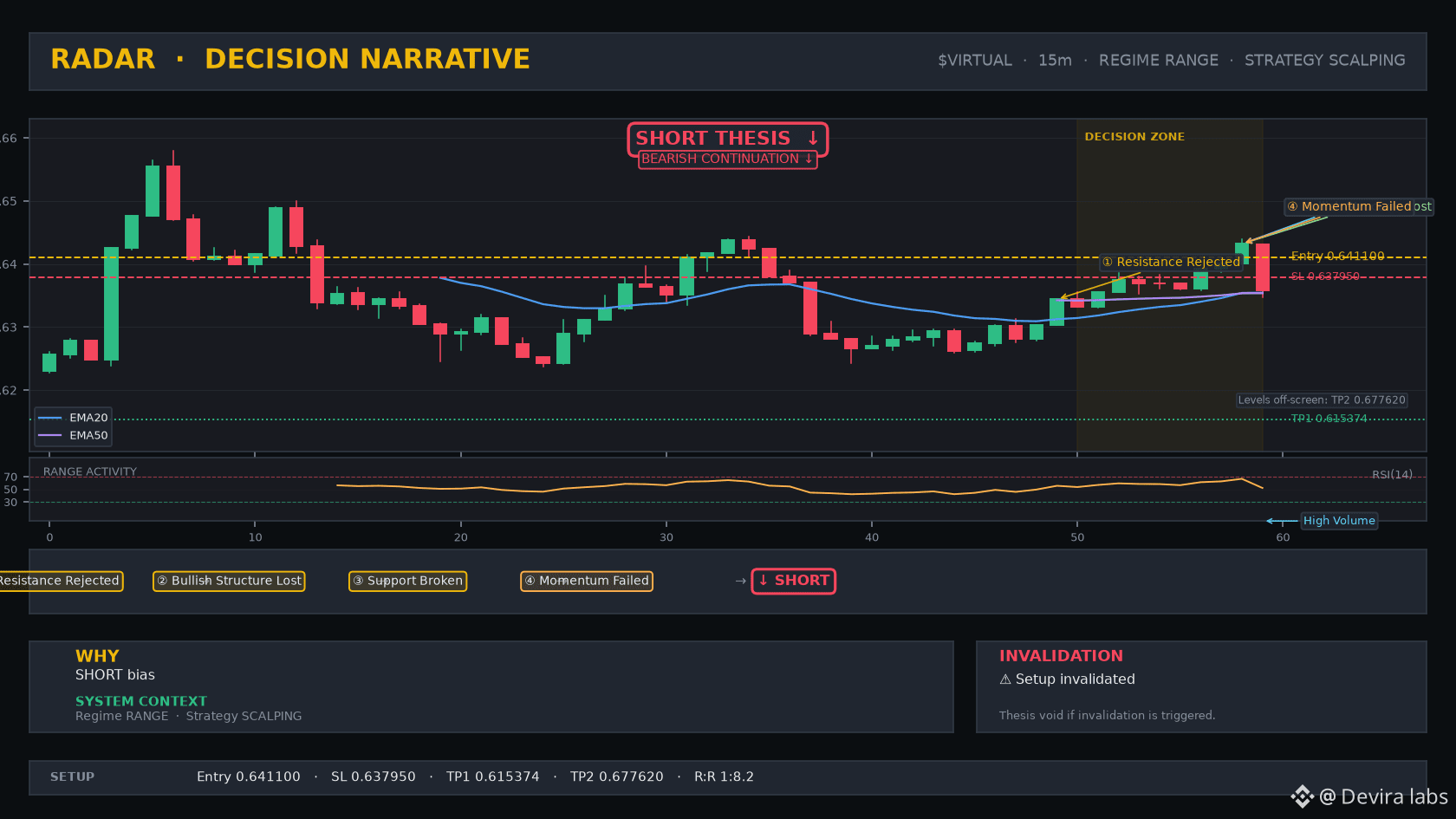
Task: Click the SETUP row label
Action: [x=72, y=777]
